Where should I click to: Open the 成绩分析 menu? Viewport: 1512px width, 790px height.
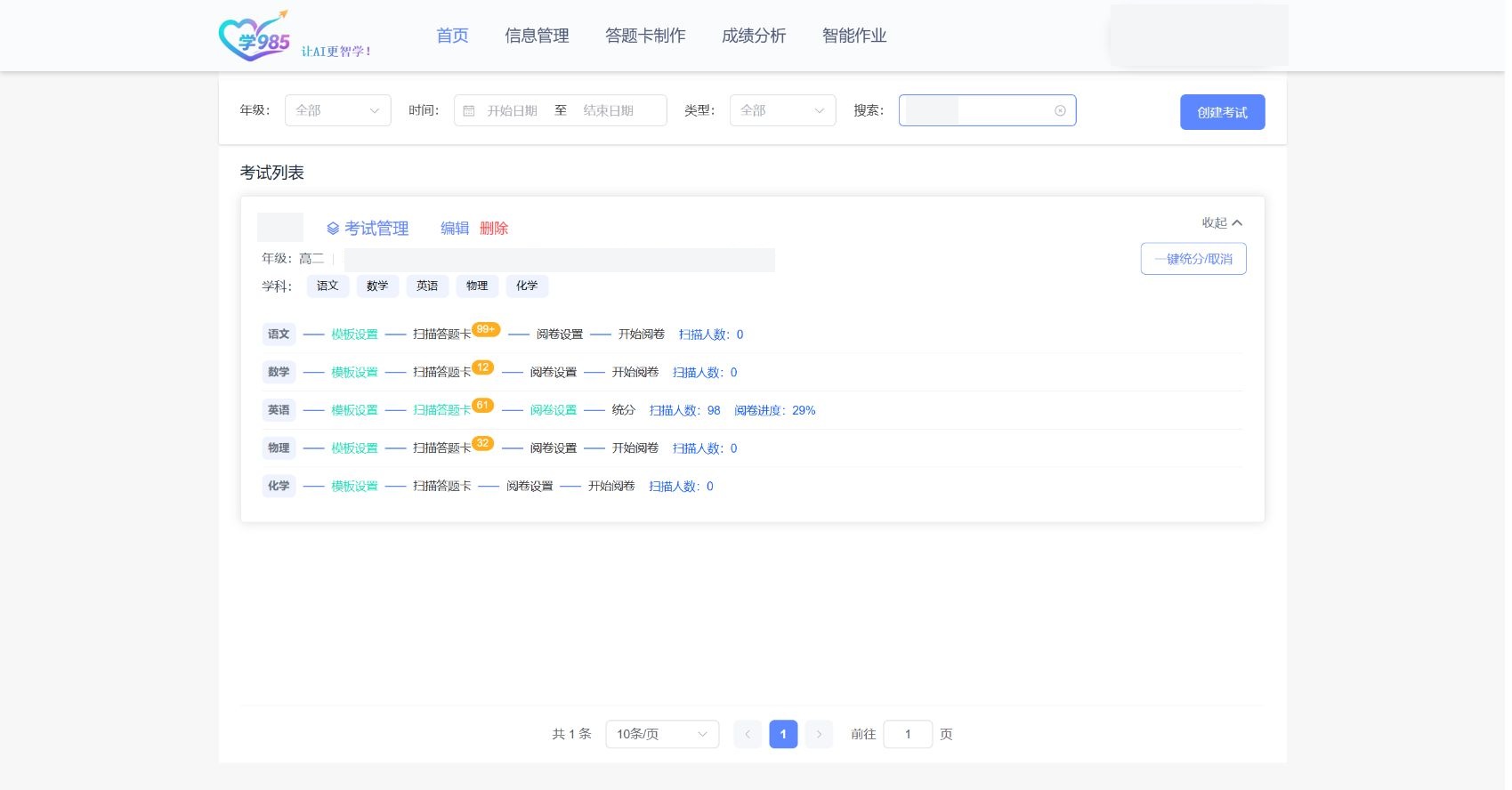(754, 36)
